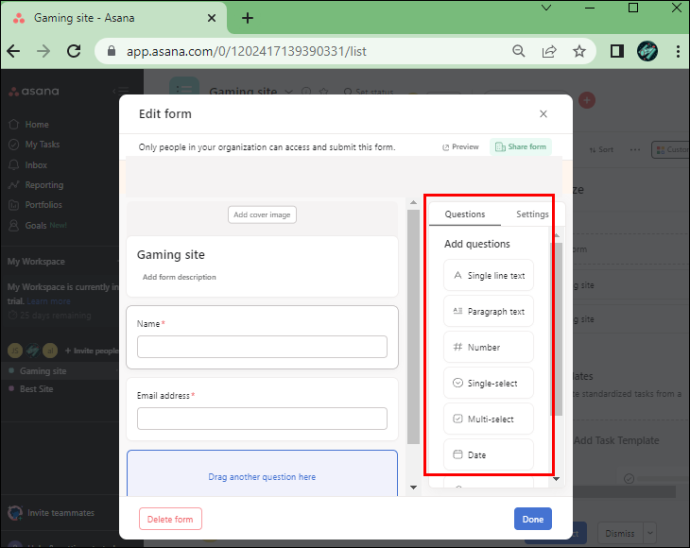Viewport: 690px width, 548px height.
Task: Click the Single-select circle icon
Action: click(458, 383)
